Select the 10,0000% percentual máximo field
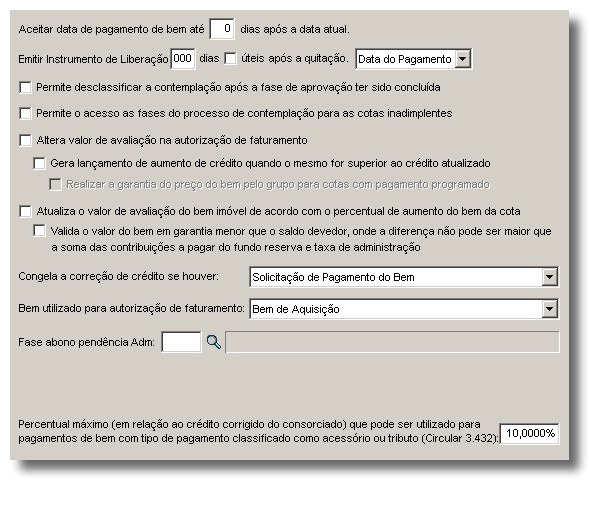 click(x=530, y=434)
